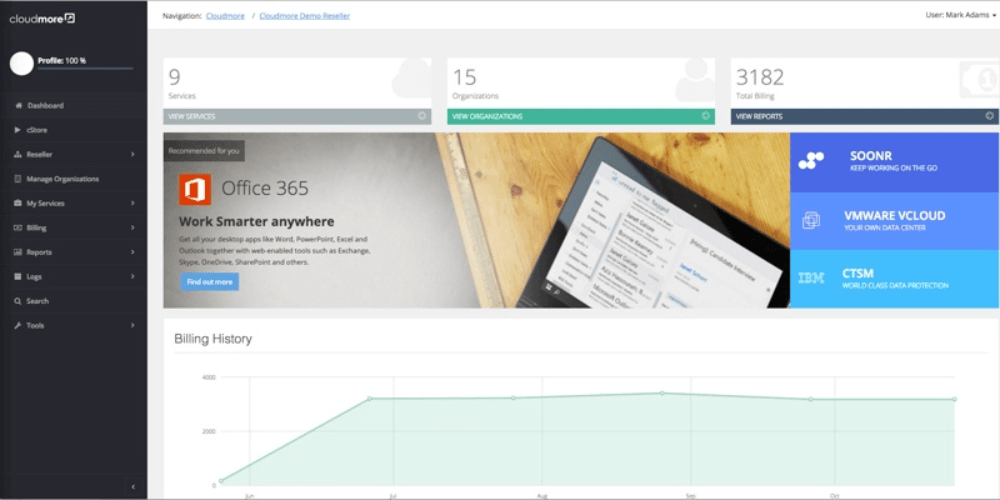Click the Dashboard home icon in sidebar

pyautogui.click(x=18, y=106)
